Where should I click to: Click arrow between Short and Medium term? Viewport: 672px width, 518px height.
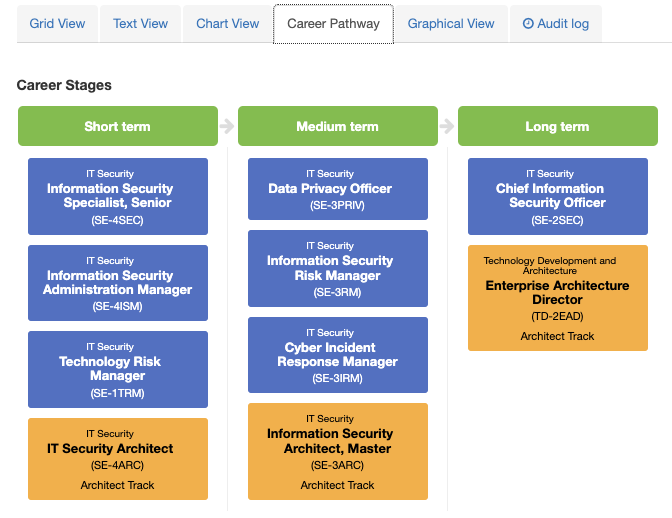coord(227,127)
